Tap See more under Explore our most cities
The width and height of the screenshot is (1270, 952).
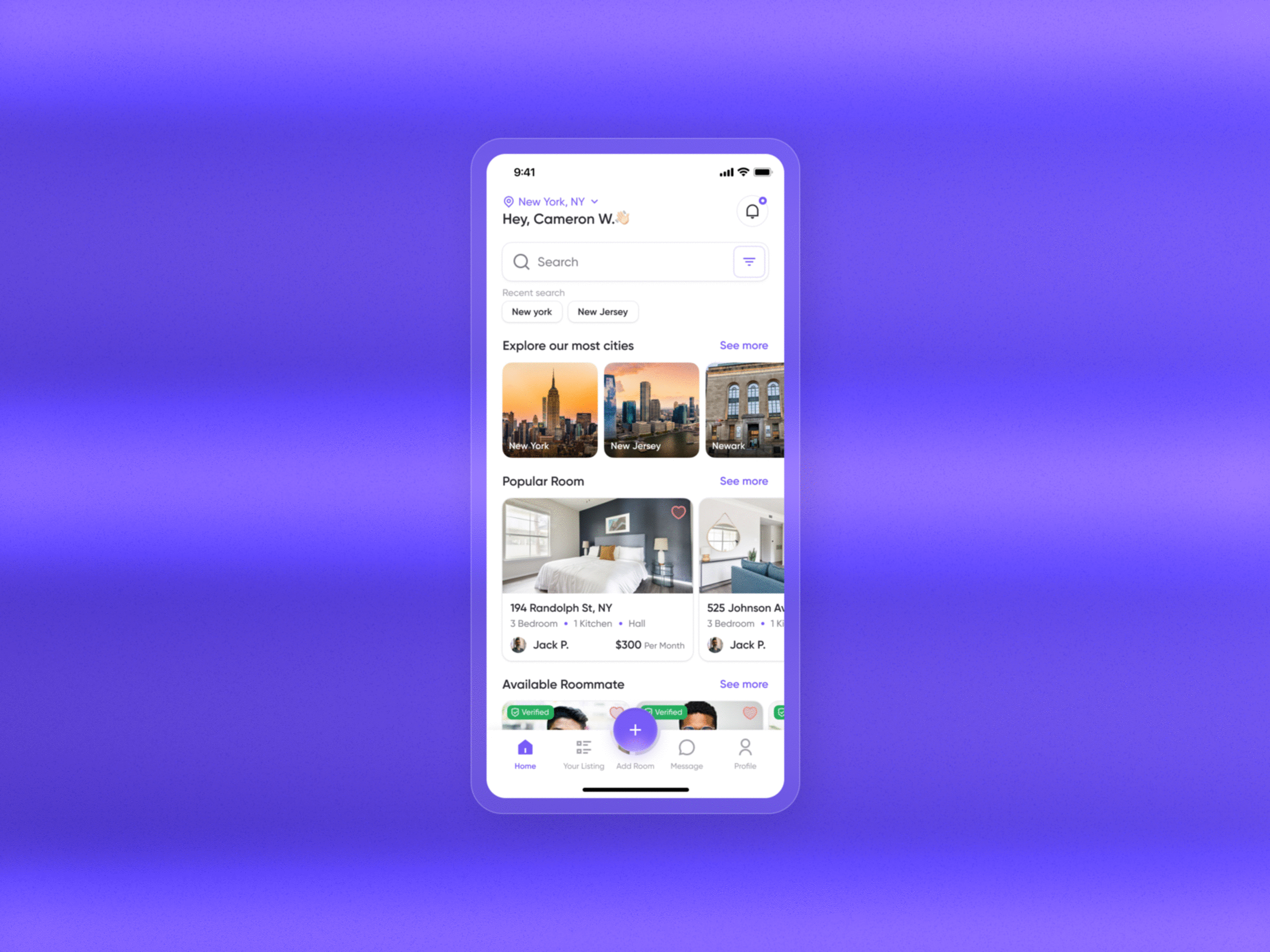pyautogui.click(x=743, y=345)
